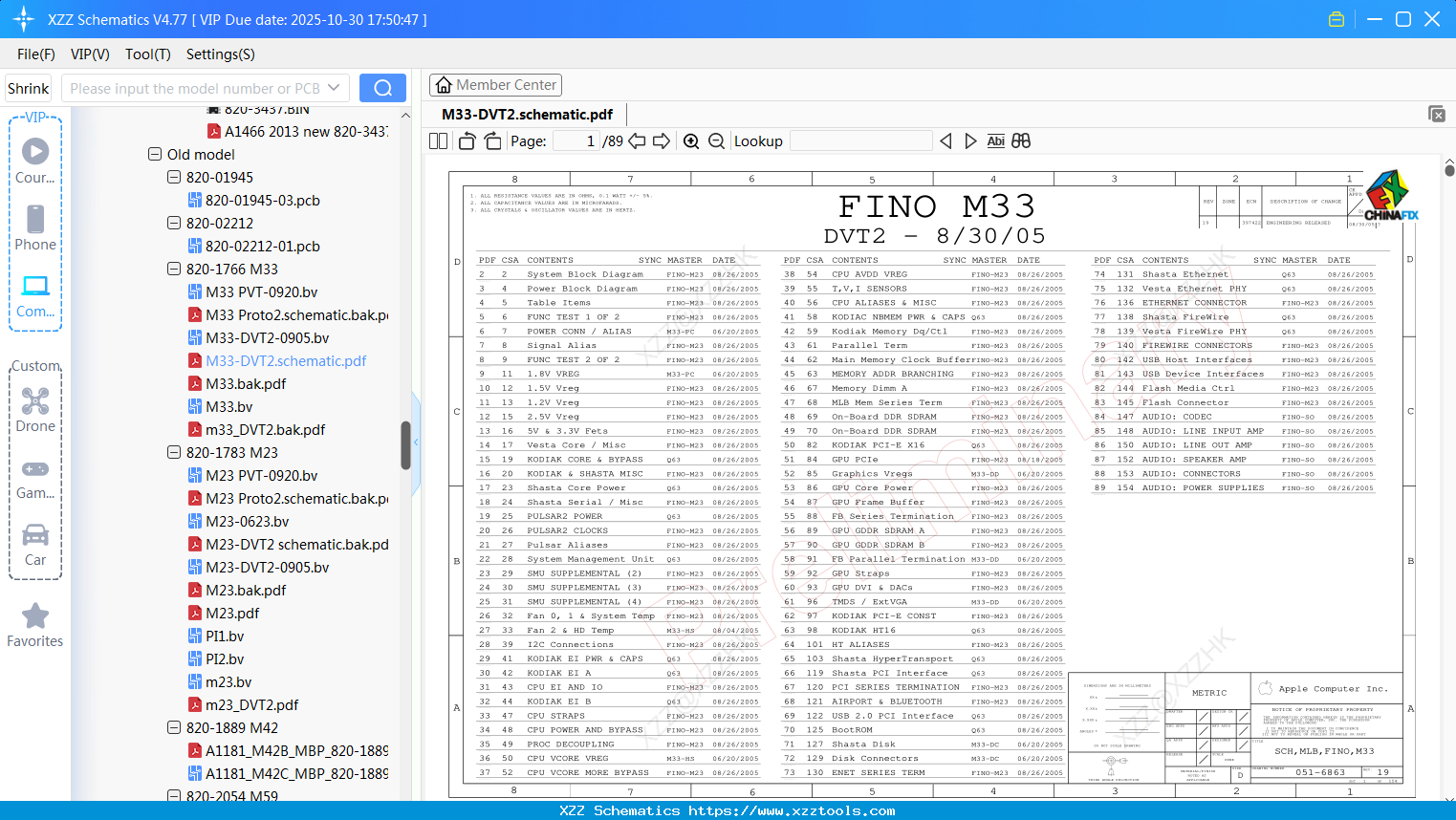Open the Settings(S) menu
Image resolution: width=1456 pixels, height=820 pixels.
(x=221, y=54)
